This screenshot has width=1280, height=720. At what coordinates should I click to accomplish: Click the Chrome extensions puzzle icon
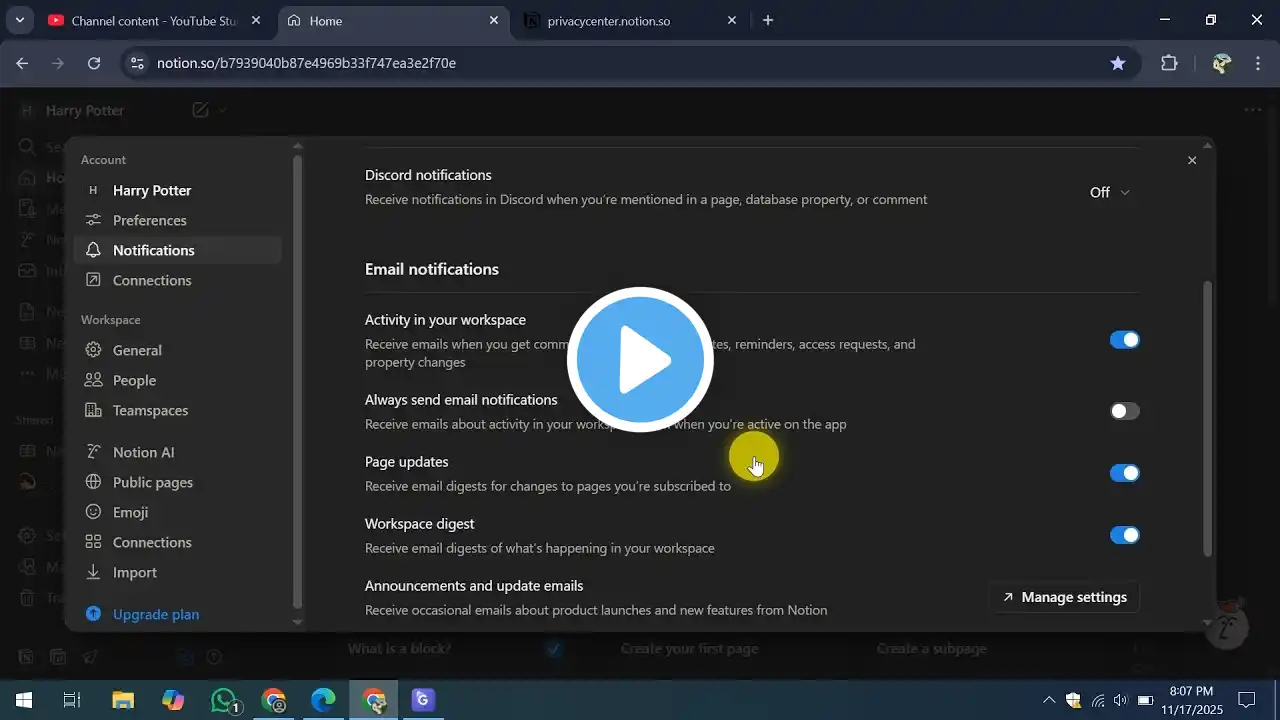(x=1169, y=63)
